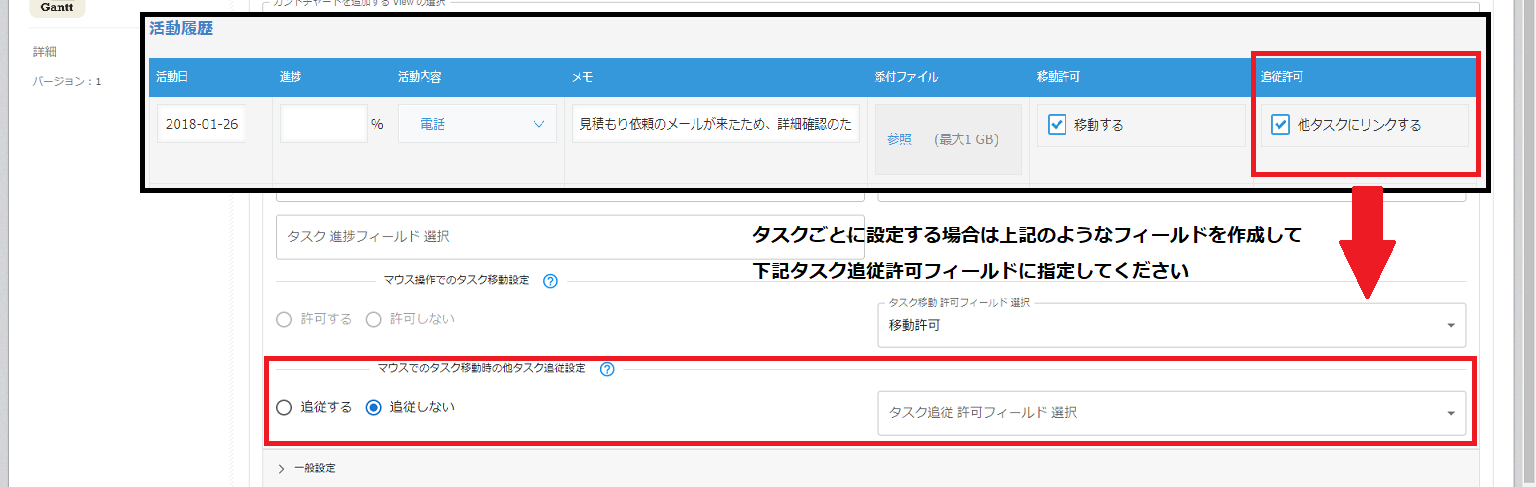Open the タスク追従 許可フィールド 選択 dropdown

(1172, 413)
